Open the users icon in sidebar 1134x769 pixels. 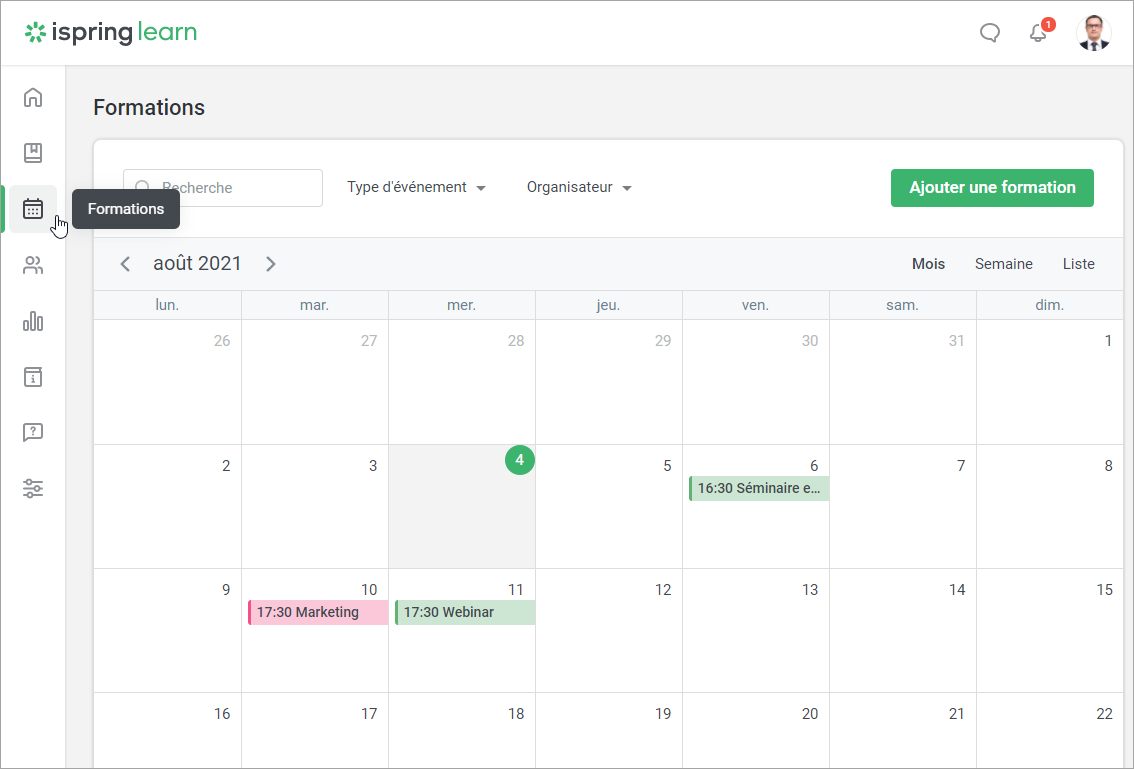click(x=33, y=265)
